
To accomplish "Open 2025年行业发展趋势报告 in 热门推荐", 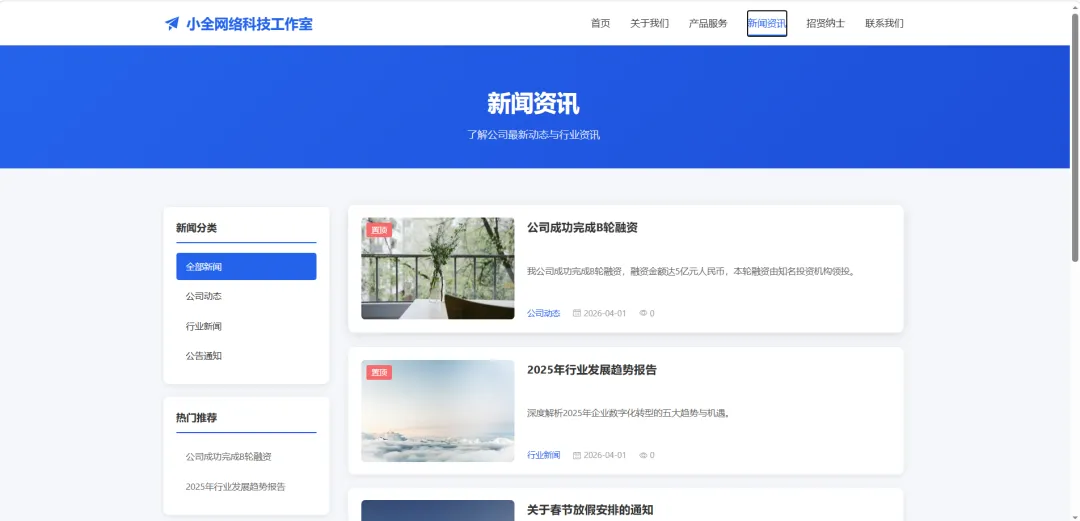I will click(x=236, y=487).
